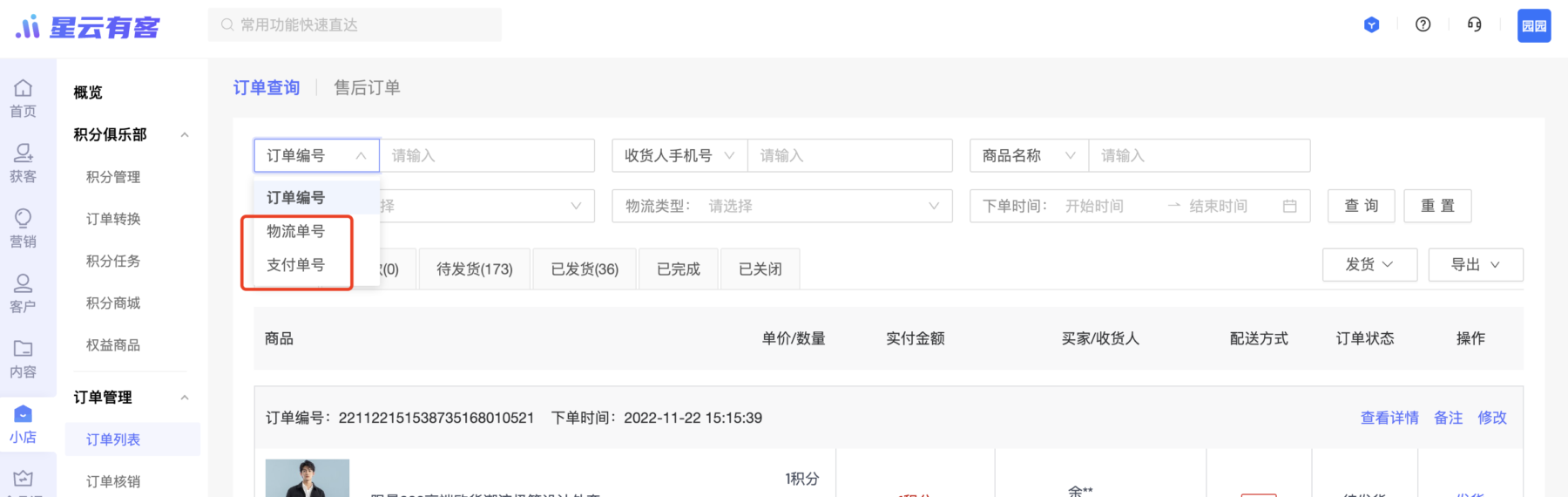The width and height of the screenshot is (1568, 497).
Task: Open the 首页 home sidebar icon
Action: 24,98
